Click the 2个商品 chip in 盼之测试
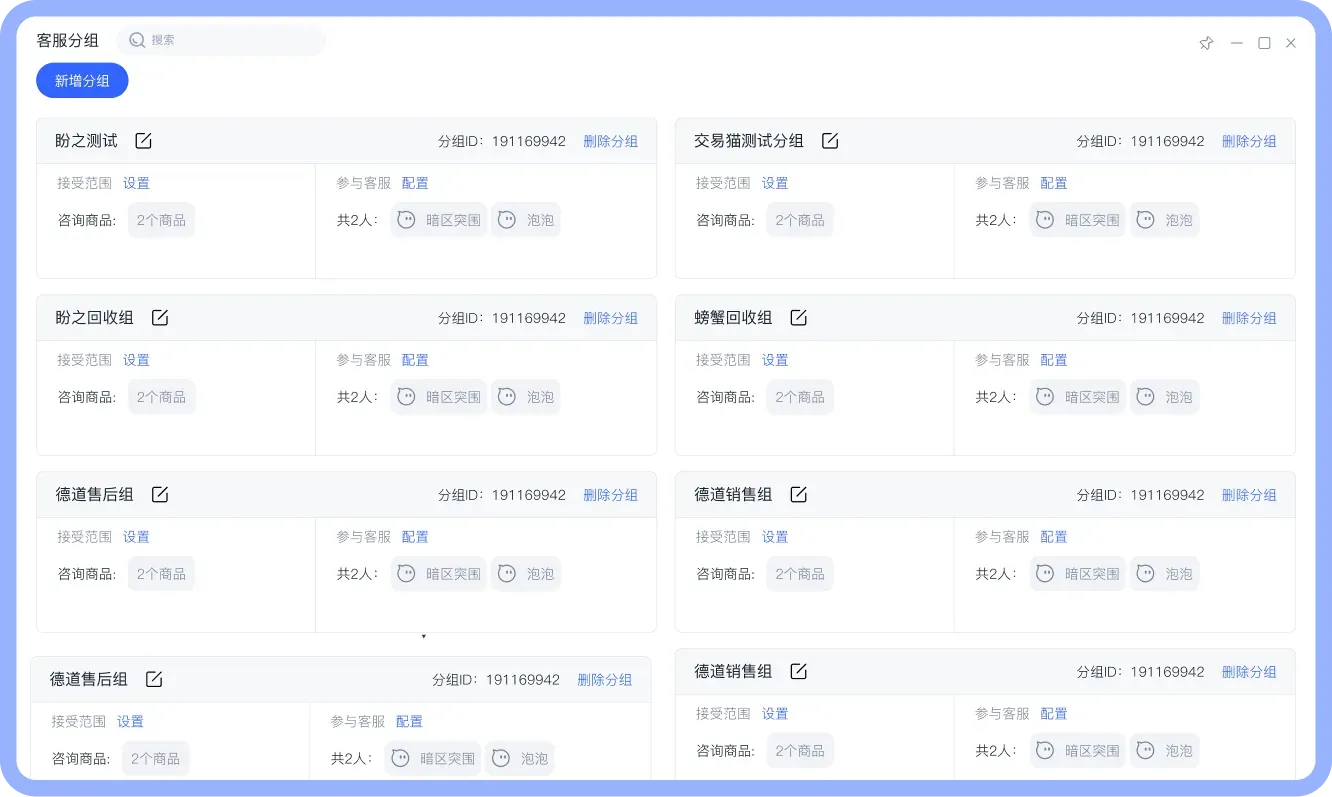 pyautogui.click(x=161, y=220)
